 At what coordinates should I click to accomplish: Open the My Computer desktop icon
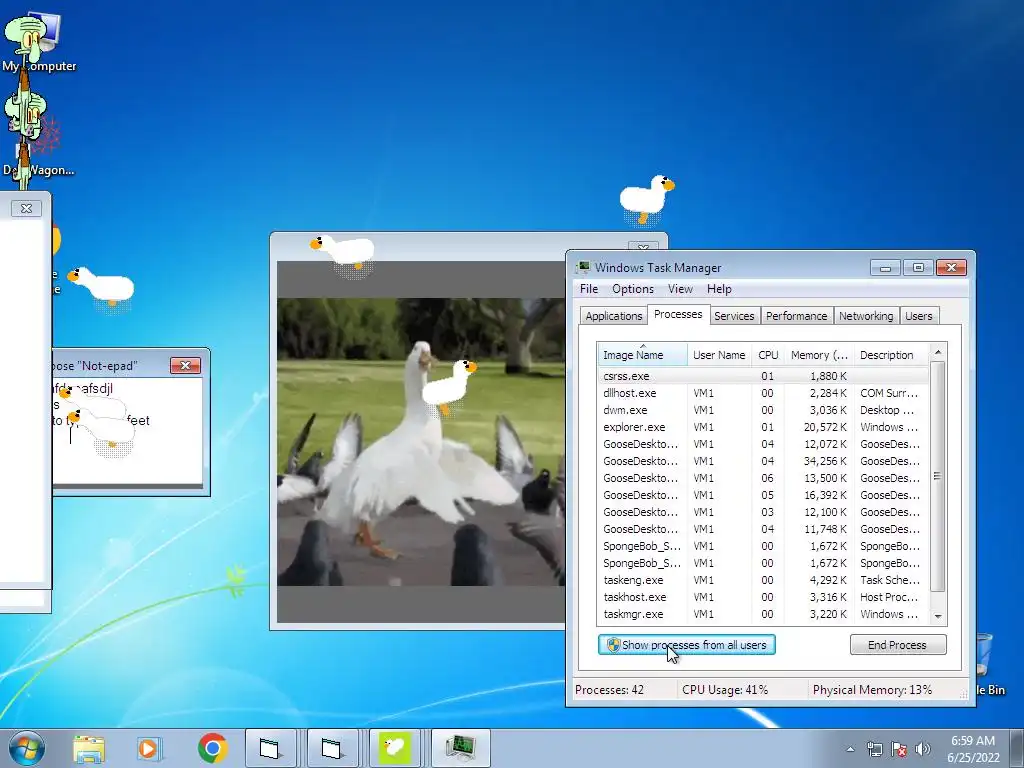point(39,41)
